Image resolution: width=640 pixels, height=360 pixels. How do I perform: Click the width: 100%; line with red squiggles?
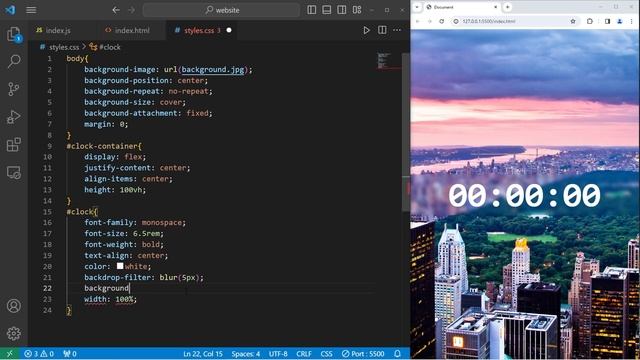111,299
